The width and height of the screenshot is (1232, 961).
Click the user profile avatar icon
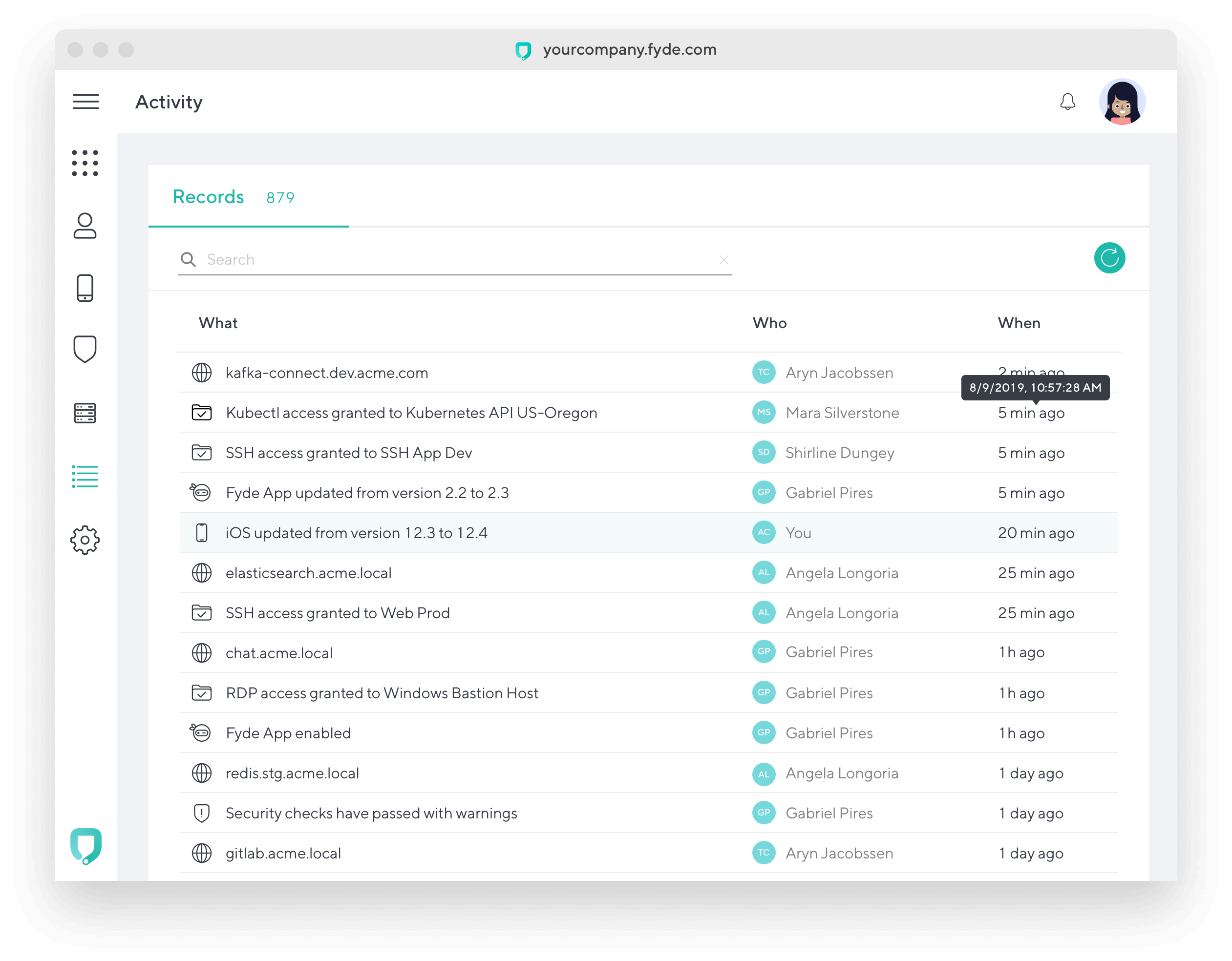(1122, 100)
